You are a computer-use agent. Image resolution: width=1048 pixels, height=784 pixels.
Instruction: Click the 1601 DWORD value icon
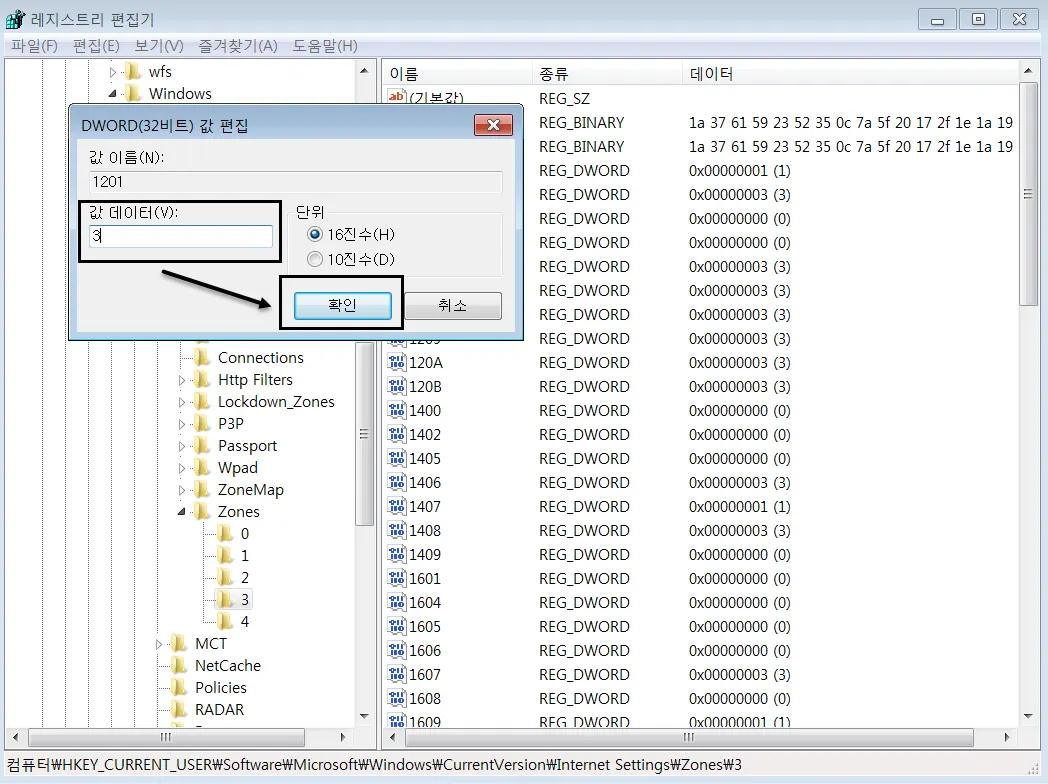398,579
